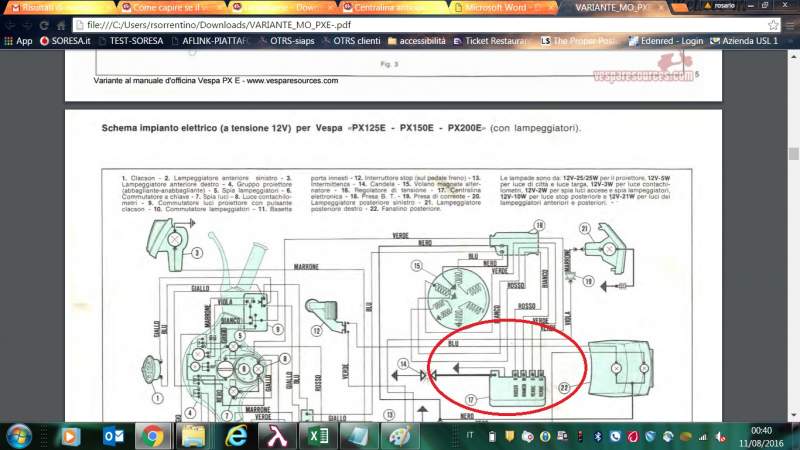This screenshot has width=800, height=450.
Task: Open the Proper Post bookmark
Action: [578, 41]
